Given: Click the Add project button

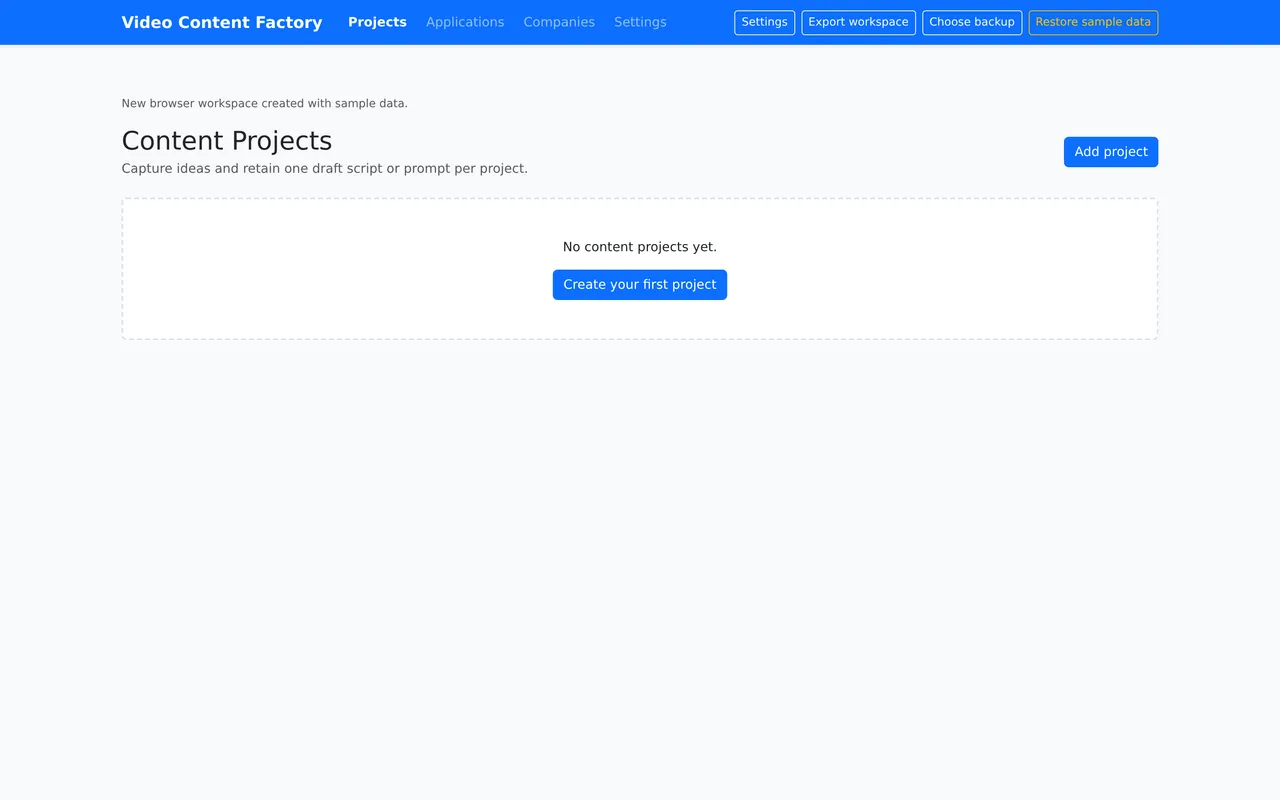Looking at the screenshot, I should click(x=1111, y=152).
